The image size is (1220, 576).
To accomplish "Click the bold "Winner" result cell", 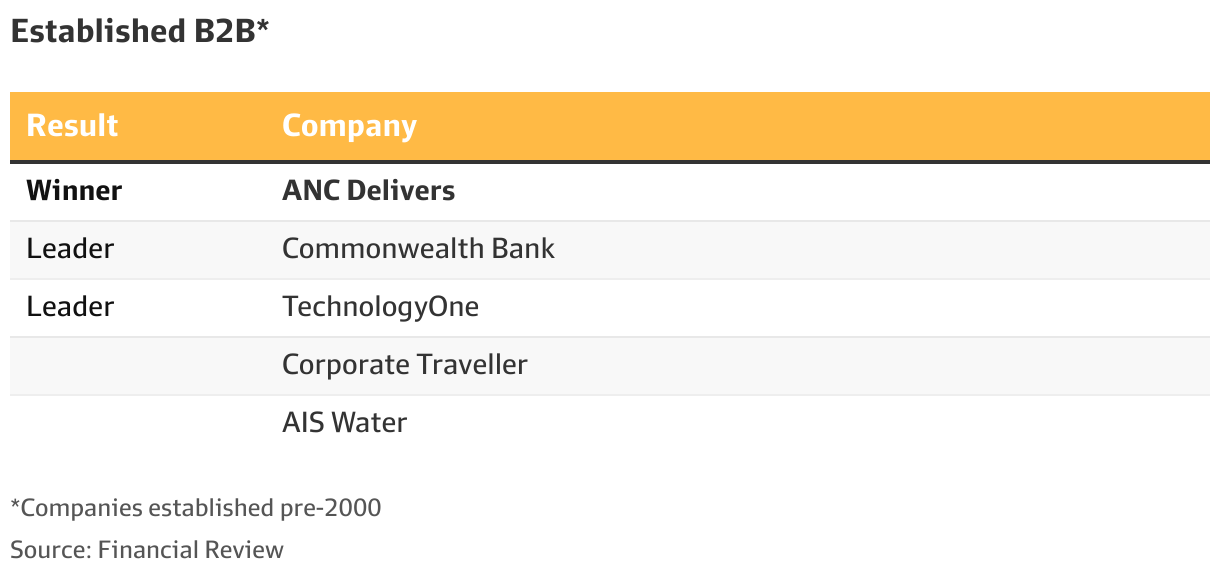I will tap(74, 190).
